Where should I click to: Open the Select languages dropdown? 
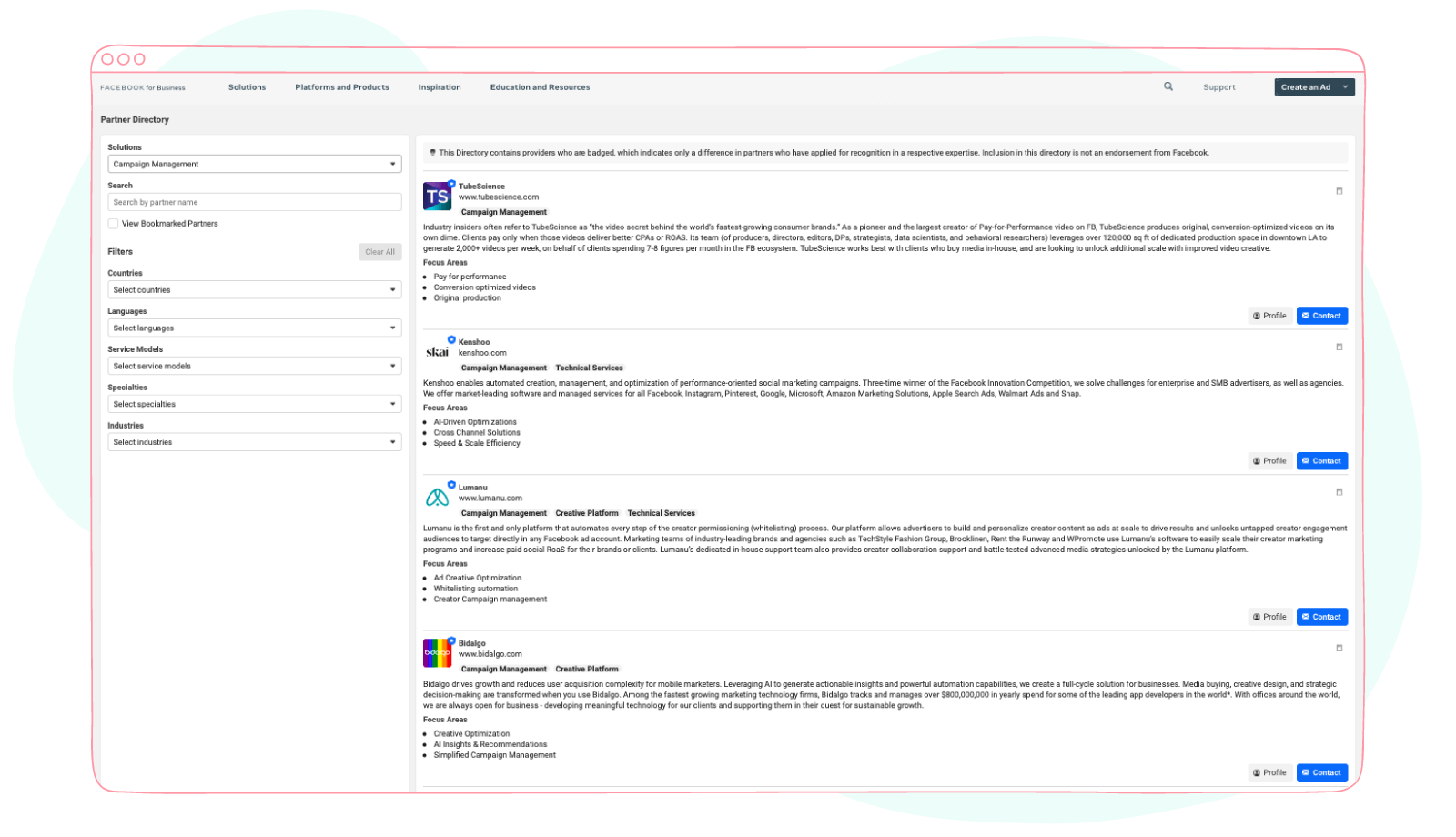pos(254,328)
